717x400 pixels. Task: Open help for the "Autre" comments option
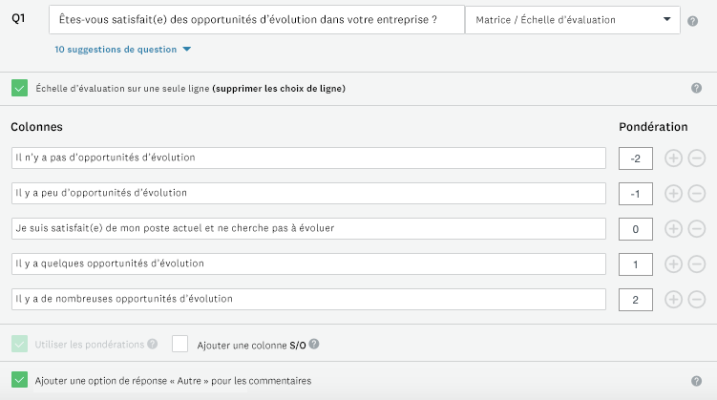click(x=696, y=380)
